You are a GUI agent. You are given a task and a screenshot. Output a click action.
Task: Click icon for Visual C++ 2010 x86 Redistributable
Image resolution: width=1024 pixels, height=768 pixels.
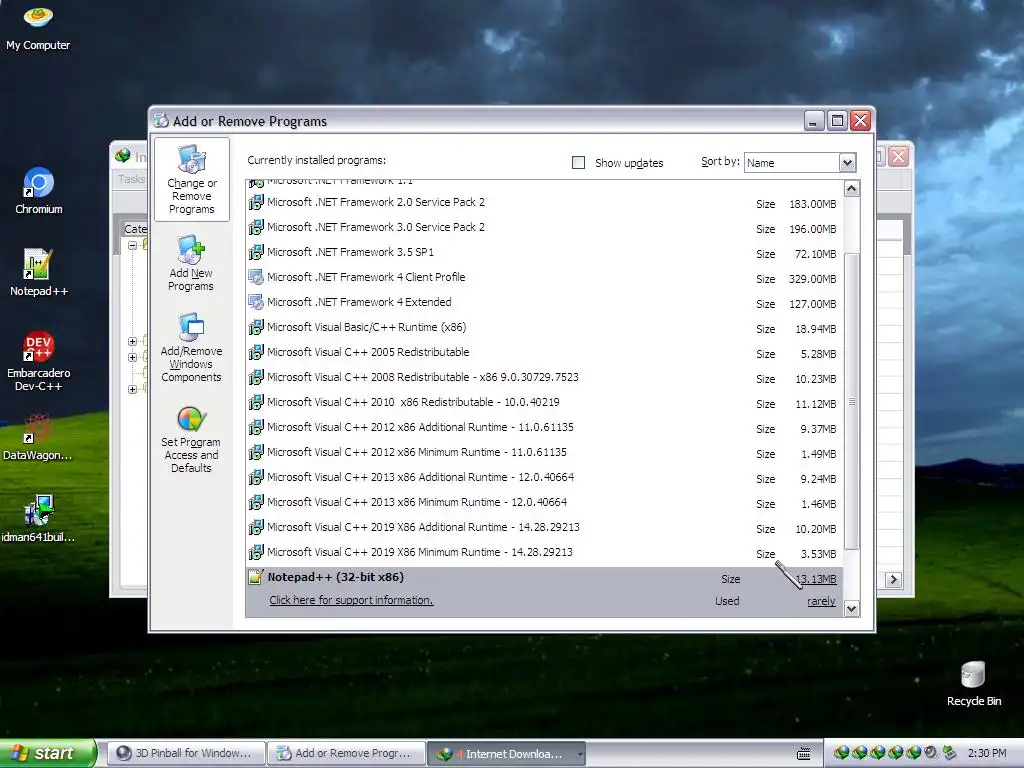[256, 402]
